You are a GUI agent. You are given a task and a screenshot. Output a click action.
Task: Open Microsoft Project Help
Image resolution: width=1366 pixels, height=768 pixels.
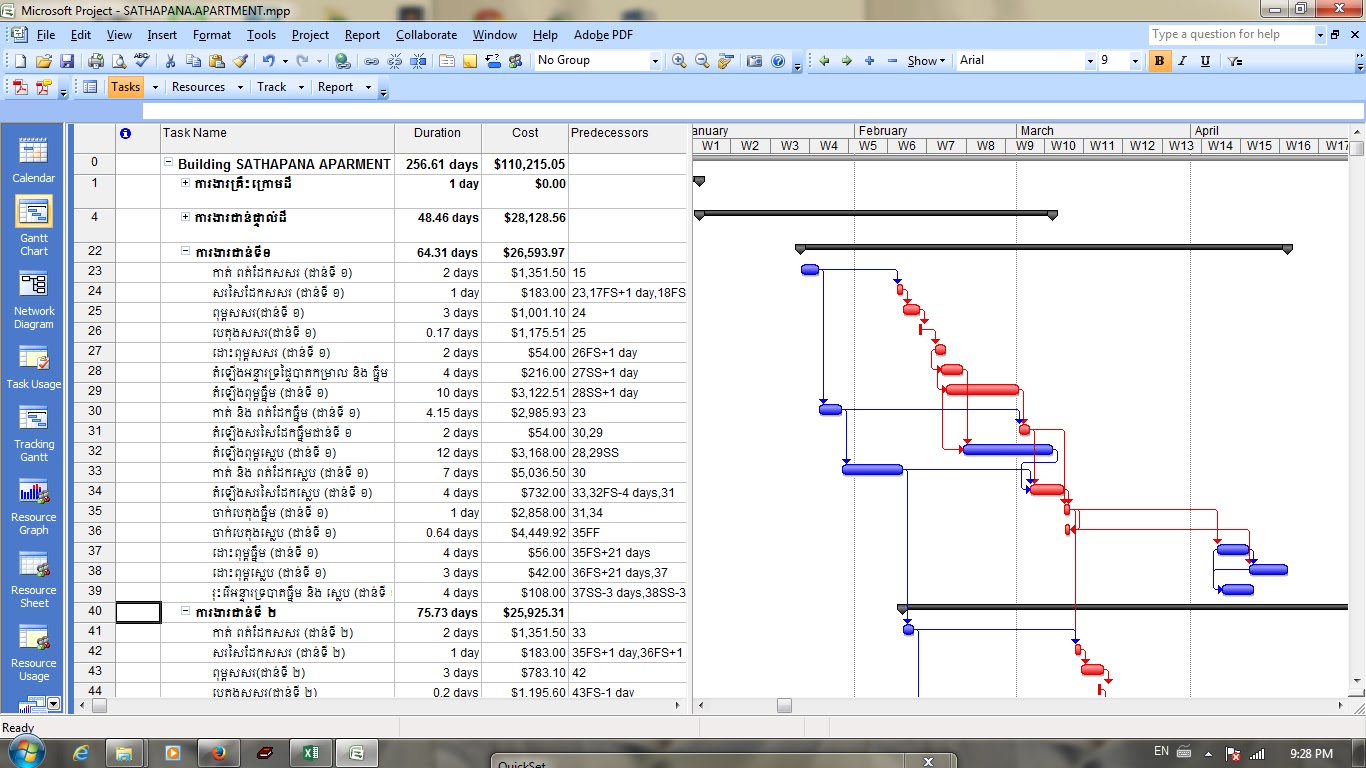coord(778,61)
